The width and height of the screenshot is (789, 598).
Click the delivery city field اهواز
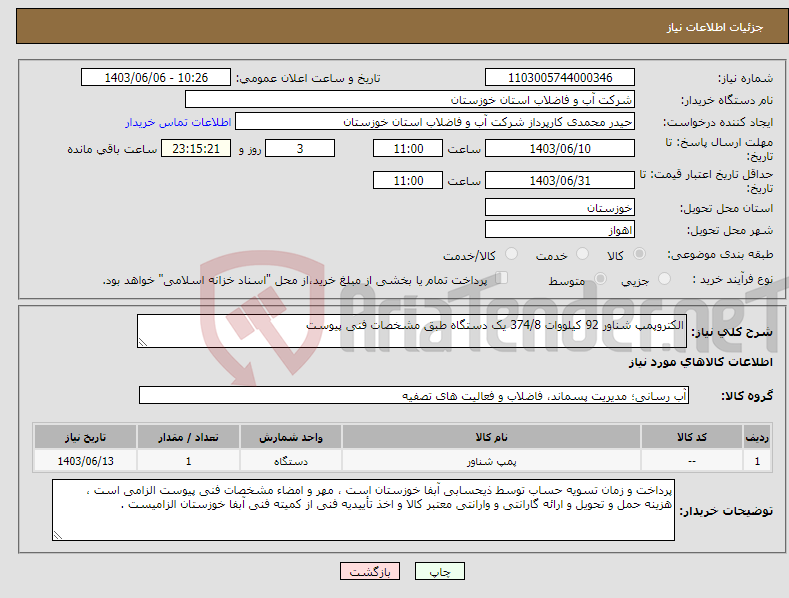click(x=560, y=230)
